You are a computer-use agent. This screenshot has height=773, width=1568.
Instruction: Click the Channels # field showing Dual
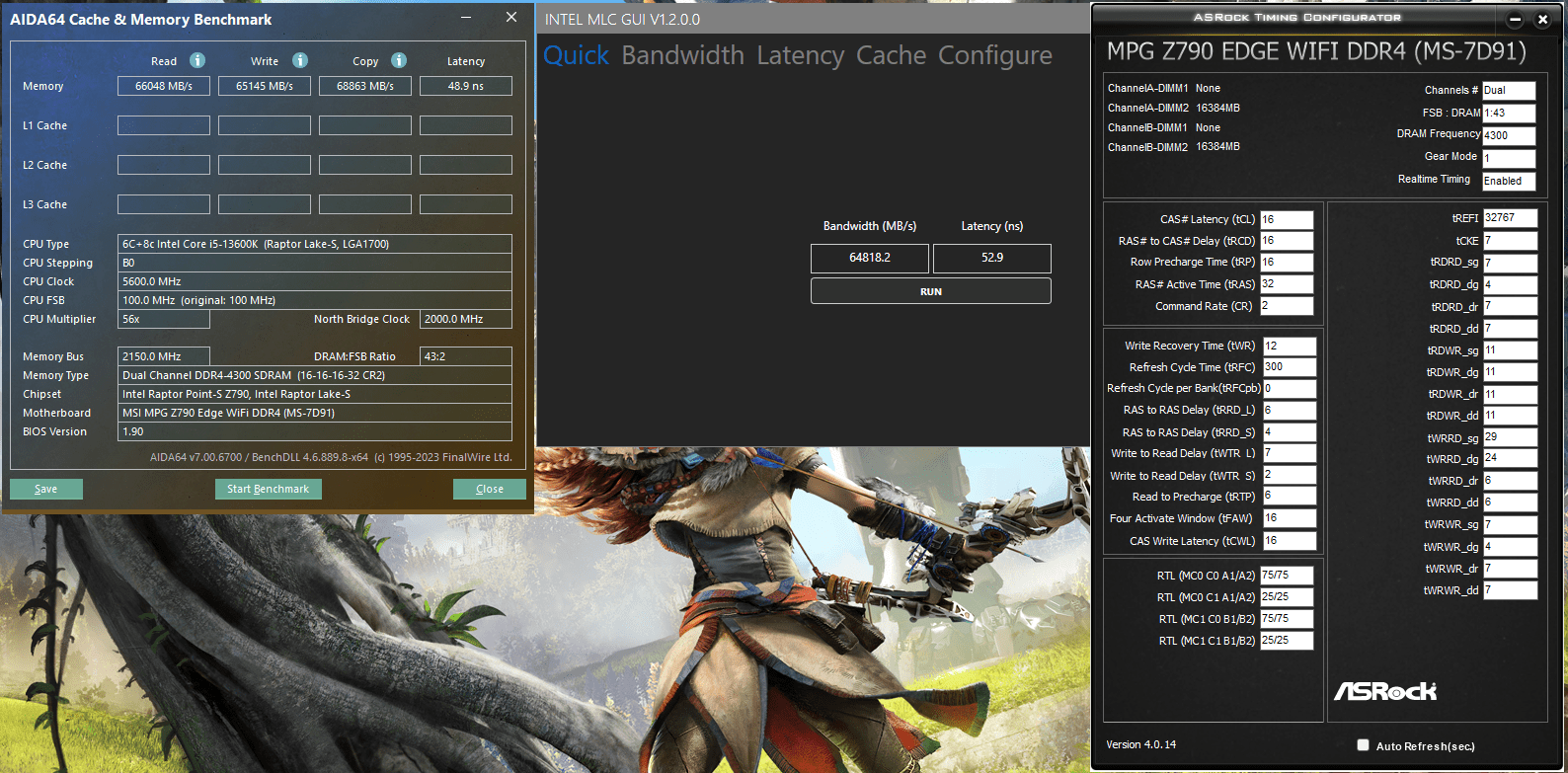[x=1509, y=90]
